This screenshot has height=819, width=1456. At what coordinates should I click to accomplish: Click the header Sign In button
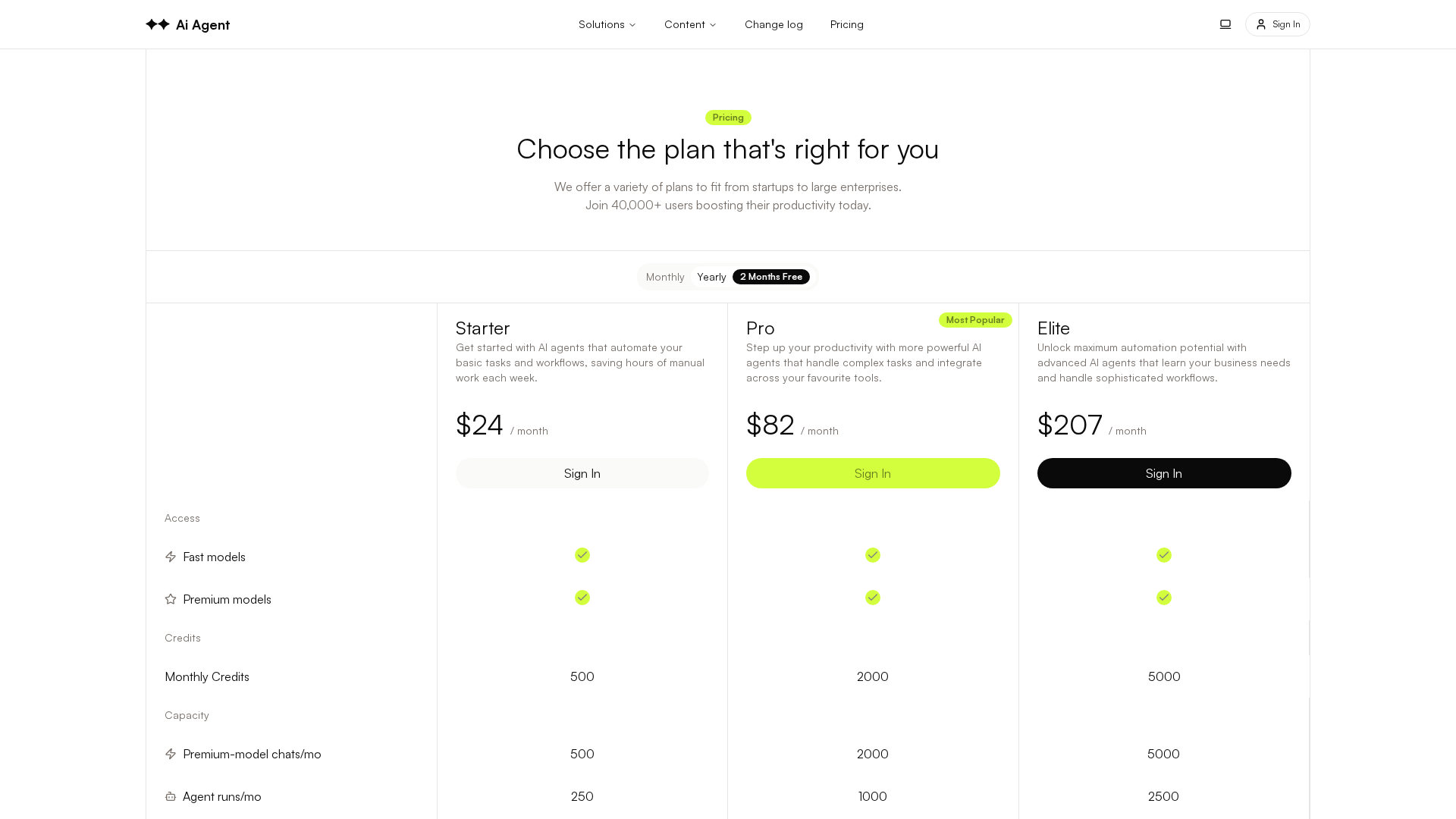(1277, 24)
